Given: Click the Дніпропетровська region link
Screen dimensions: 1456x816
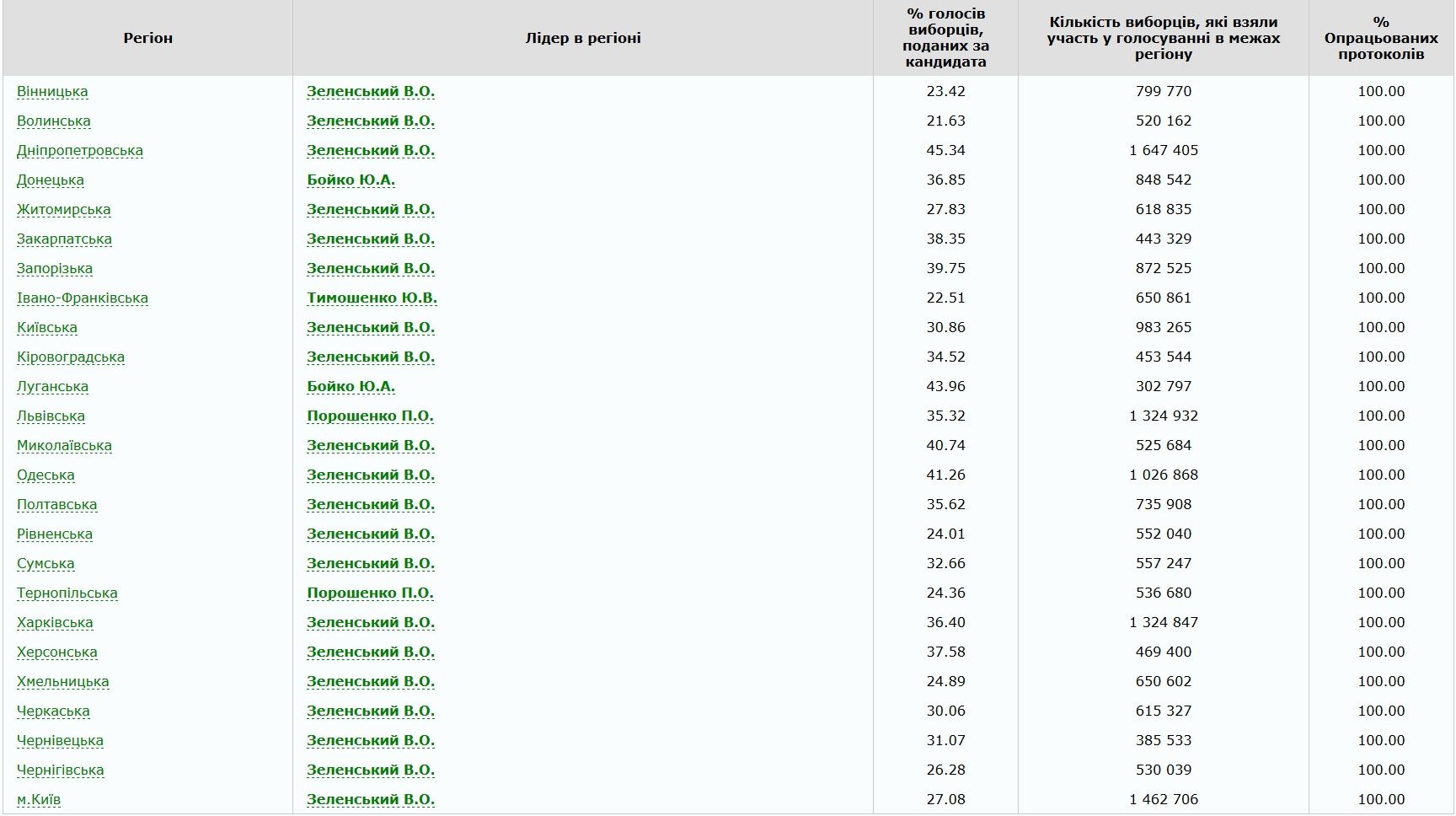Looking at the screenshot, I should tap(80, 150).
